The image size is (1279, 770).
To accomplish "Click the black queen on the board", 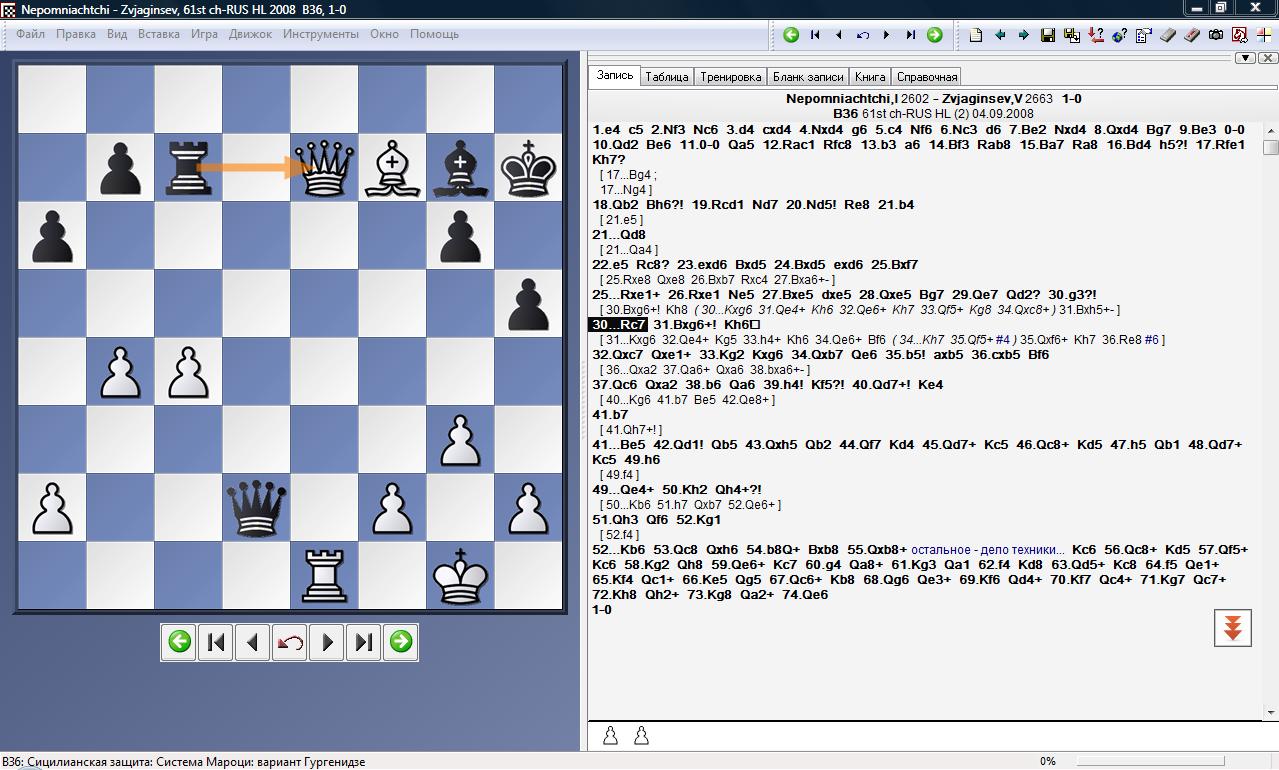I will (256, 507).
